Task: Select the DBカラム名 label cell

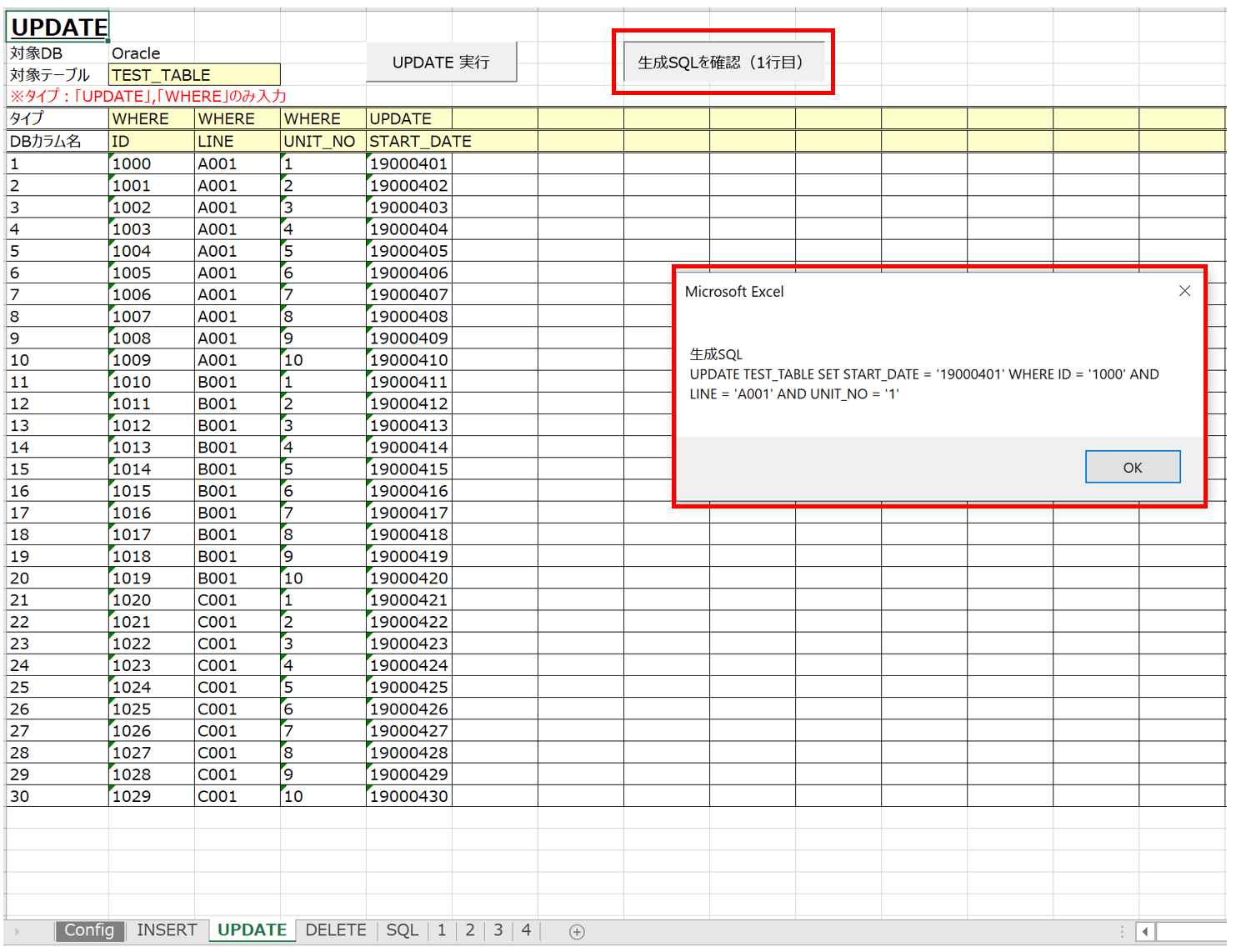Action: (58, 142)
